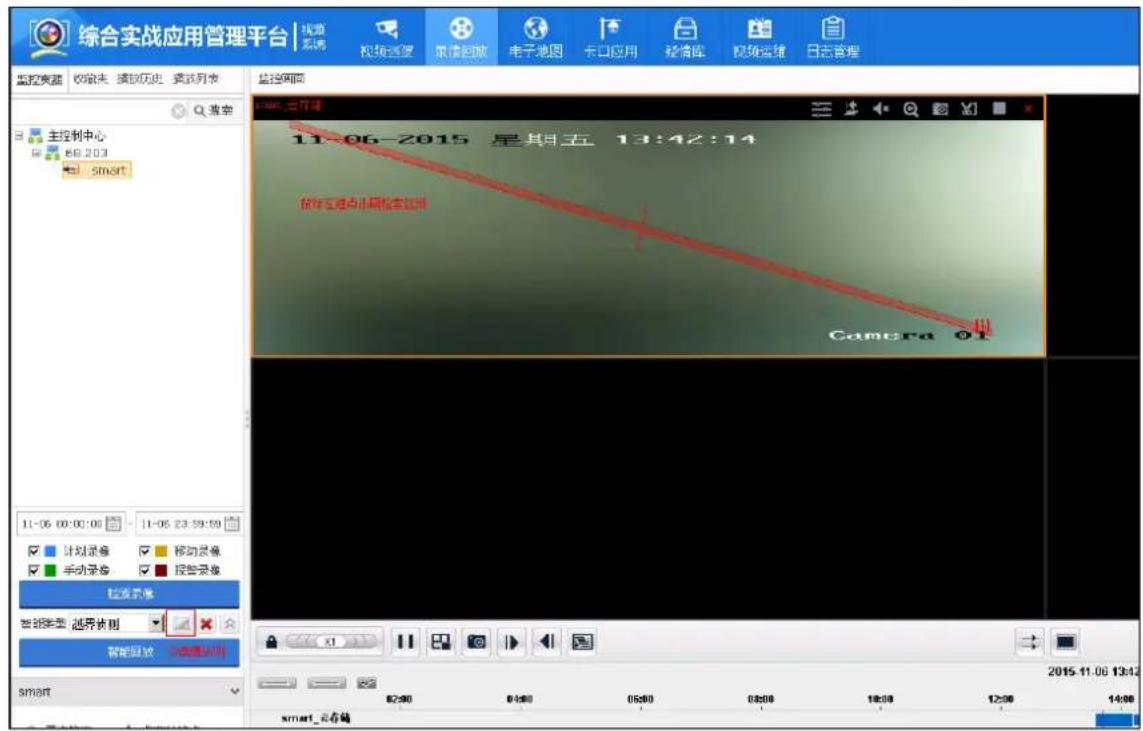Collapse the 主控制中心 tree node
1143x731 pixels.
pos(20,135)
